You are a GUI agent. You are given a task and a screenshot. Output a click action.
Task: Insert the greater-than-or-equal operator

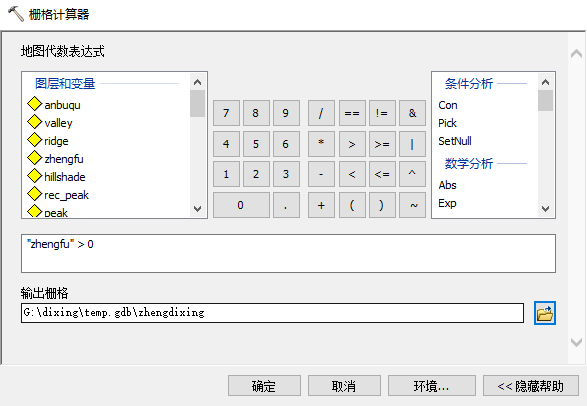pos(382,144)
